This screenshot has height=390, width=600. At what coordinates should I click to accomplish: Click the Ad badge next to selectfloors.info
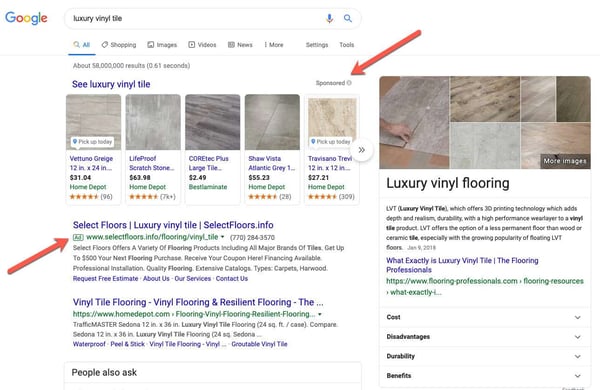point(78,237)
